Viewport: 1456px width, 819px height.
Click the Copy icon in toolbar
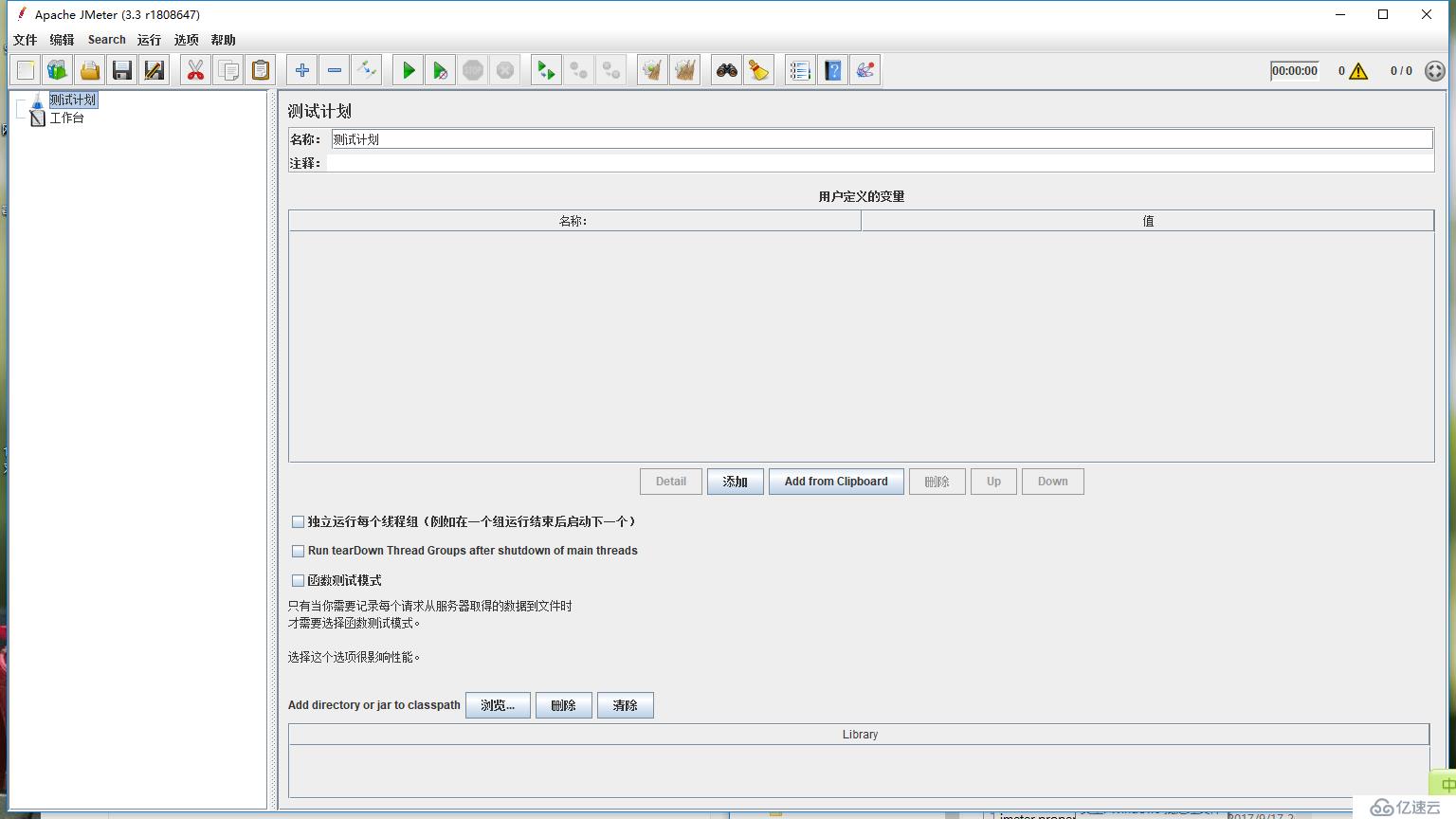(x=227, y=70)
